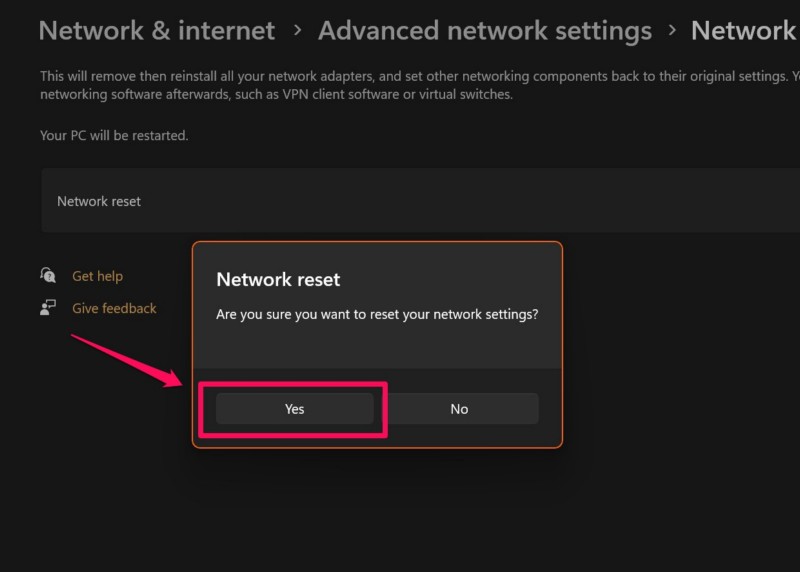Click chevron after Network & internet
Screen dimensions: 800x572
click(x=297, y=31)
